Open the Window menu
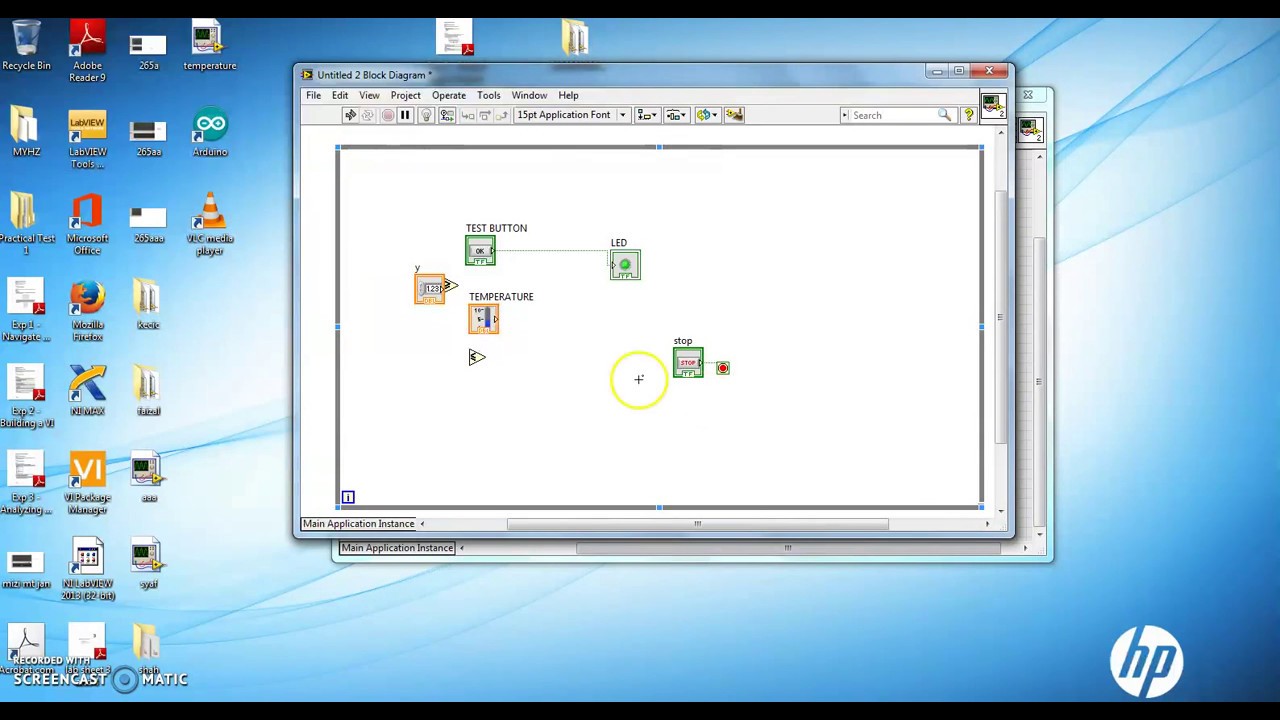The width and height of the screenshot is (1280, 720). (x=529, y=95)
